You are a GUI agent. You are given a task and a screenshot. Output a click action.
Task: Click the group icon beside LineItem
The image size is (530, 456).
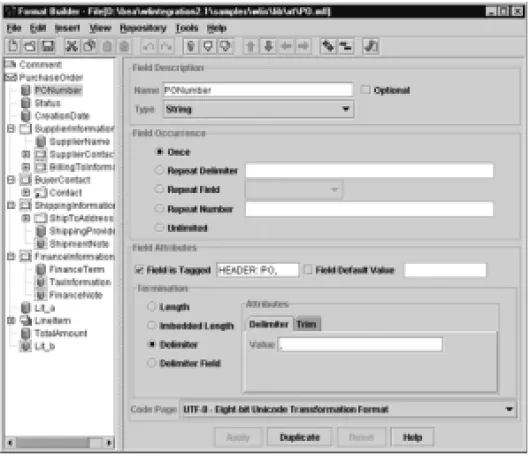26,320
